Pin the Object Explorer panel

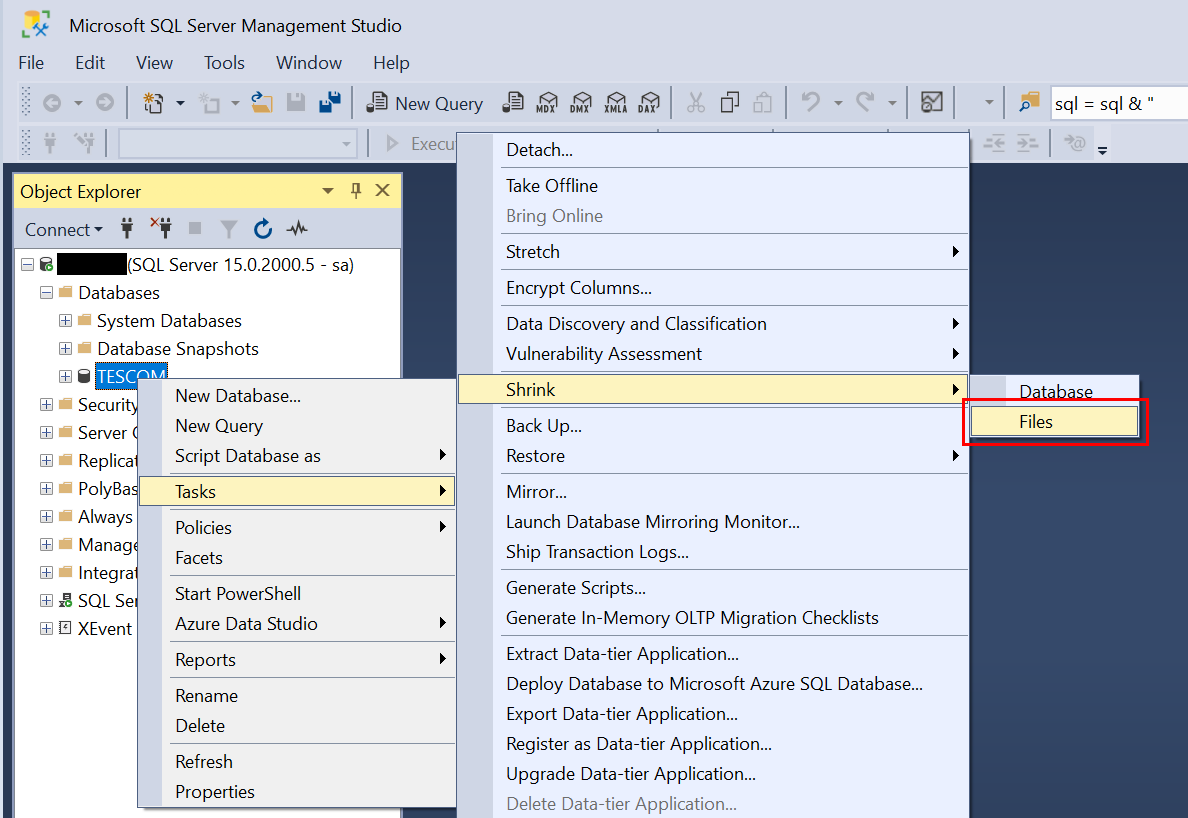coord(356,191)
